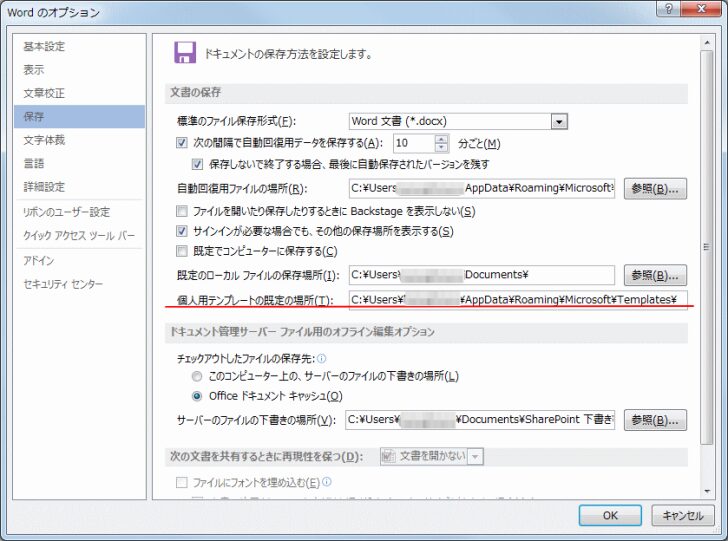Enable 既定でコンピューターに保存する checkbox
This screenshot has width=728, height=541.
click(182, 251)
